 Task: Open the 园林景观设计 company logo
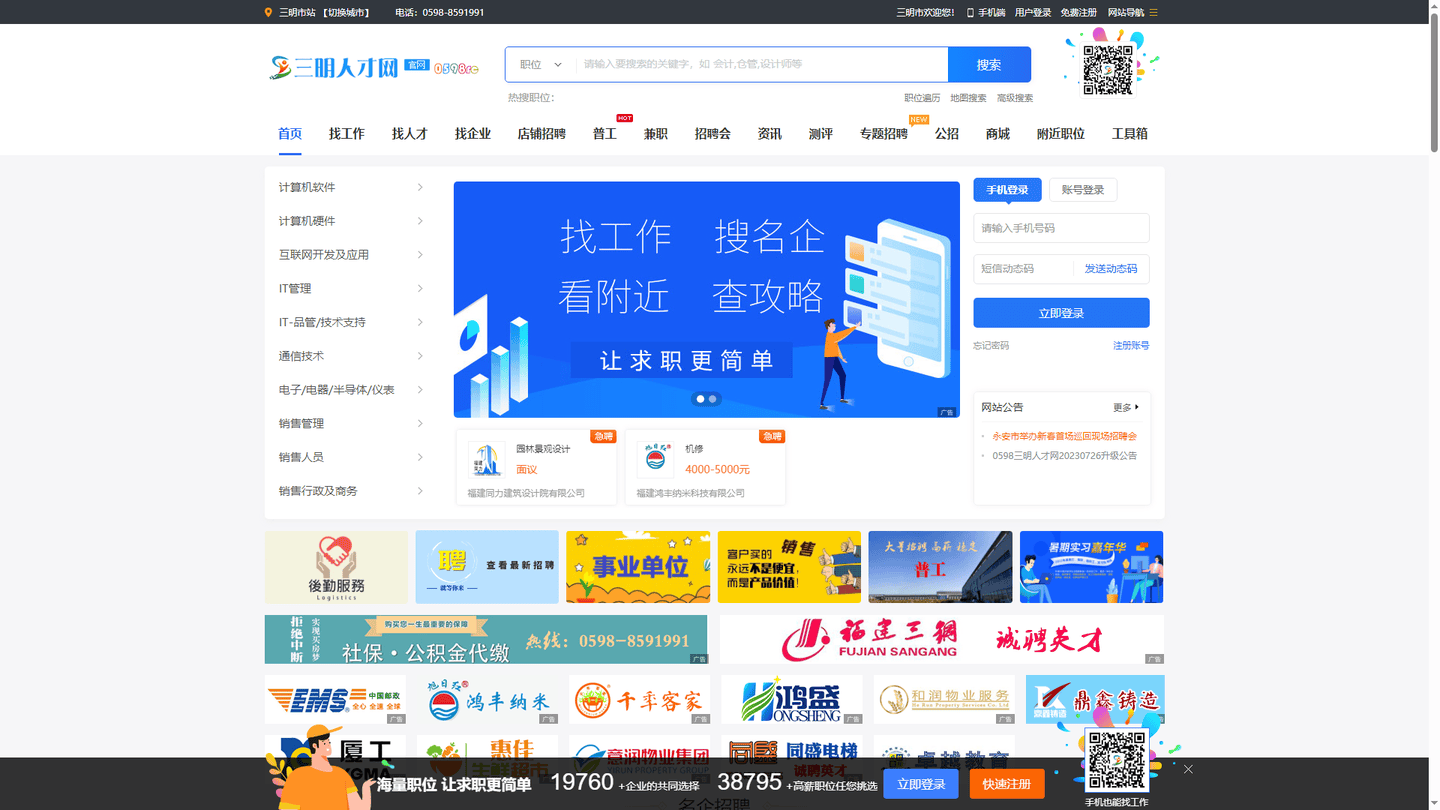coord(486,459)
